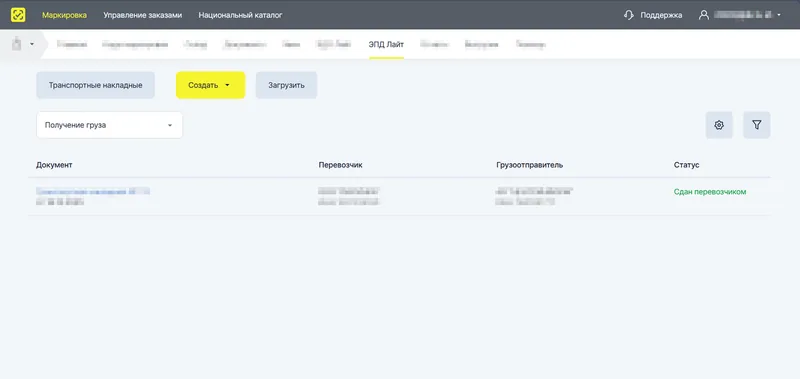Go to Национальный каталог
800x379 pixels.
[x=240, y=15]
